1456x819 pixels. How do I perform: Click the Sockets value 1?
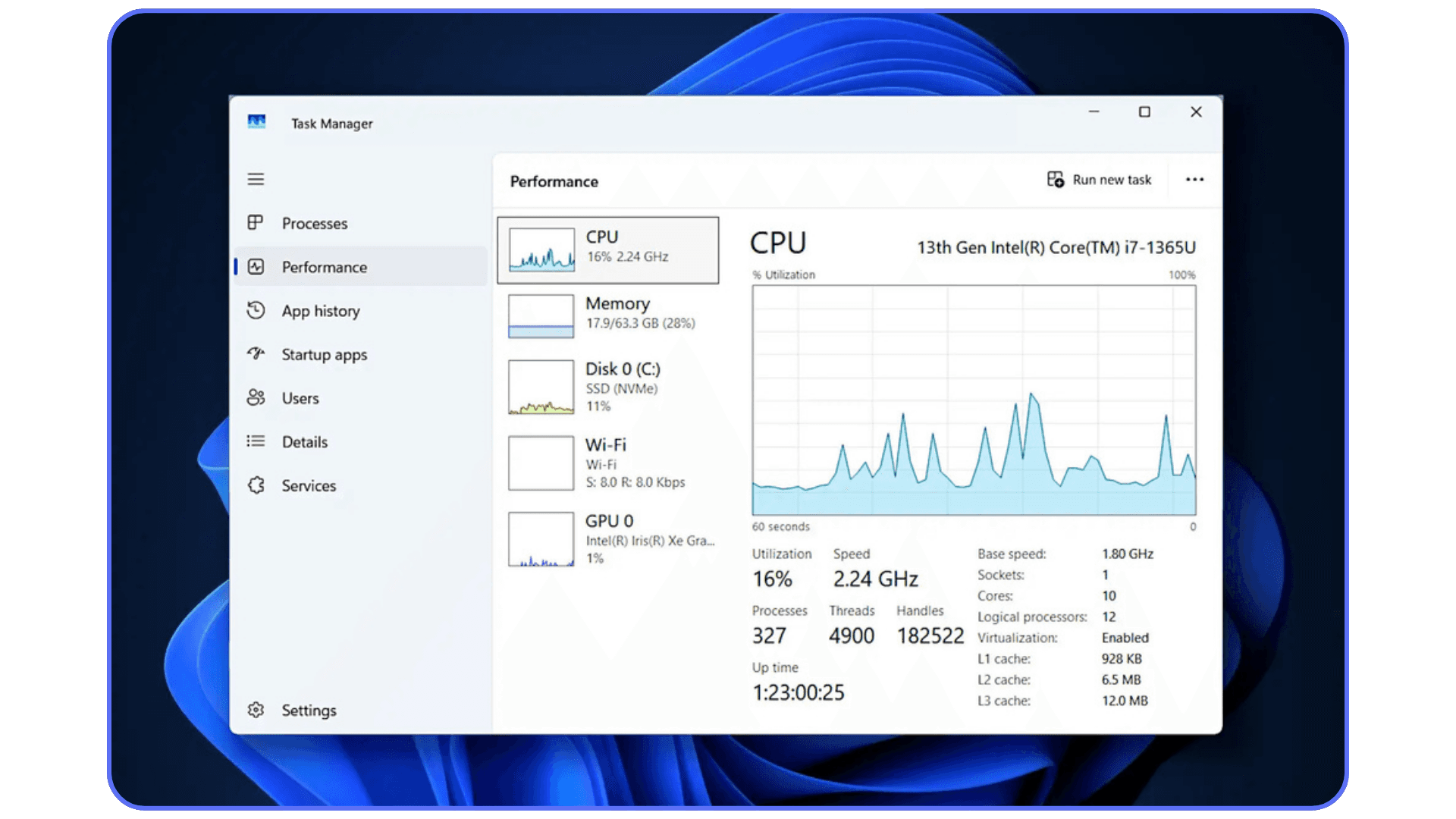click(x=1106, y=576)
